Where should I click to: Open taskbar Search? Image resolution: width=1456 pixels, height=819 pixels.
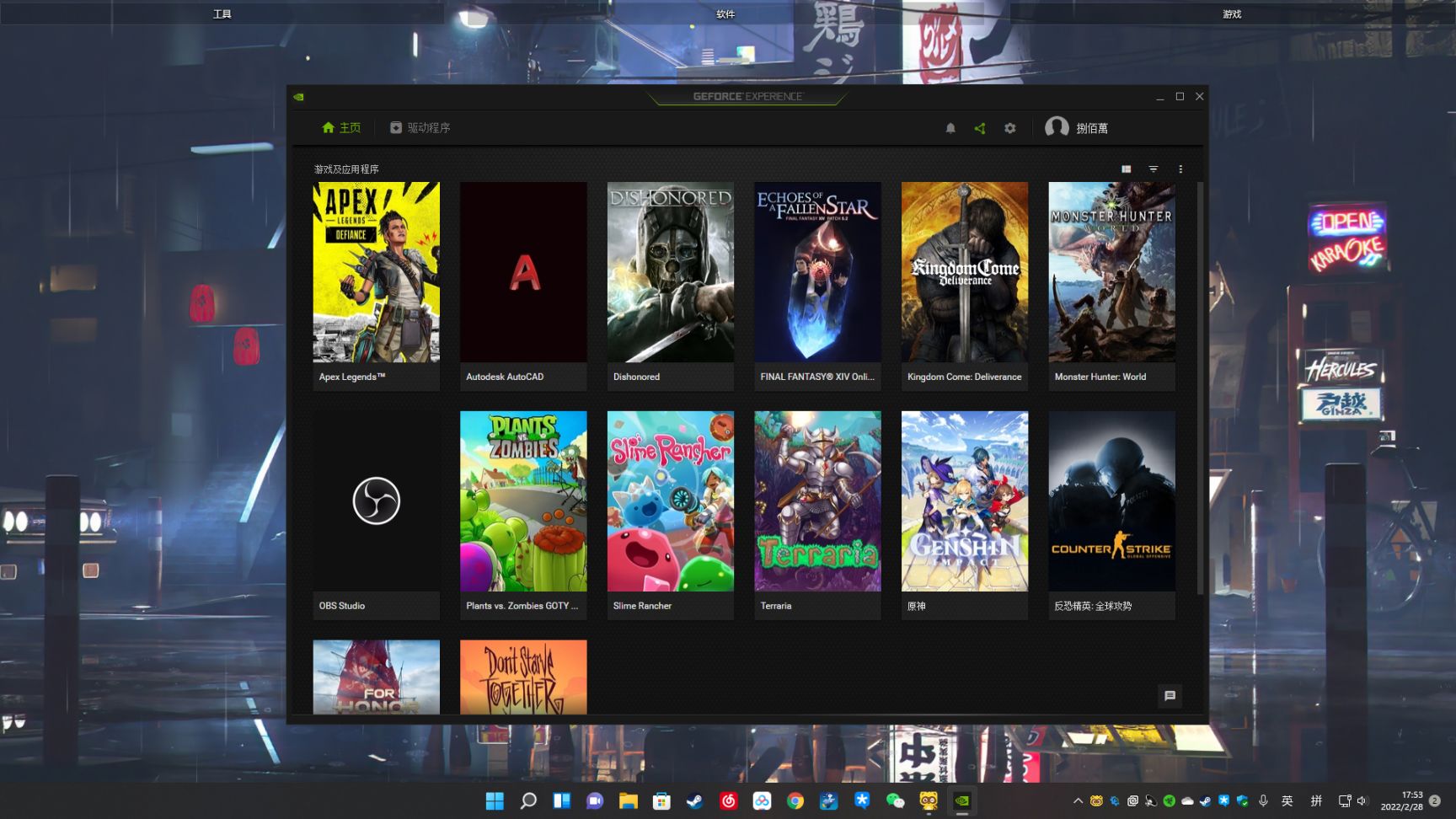(528, 800)
